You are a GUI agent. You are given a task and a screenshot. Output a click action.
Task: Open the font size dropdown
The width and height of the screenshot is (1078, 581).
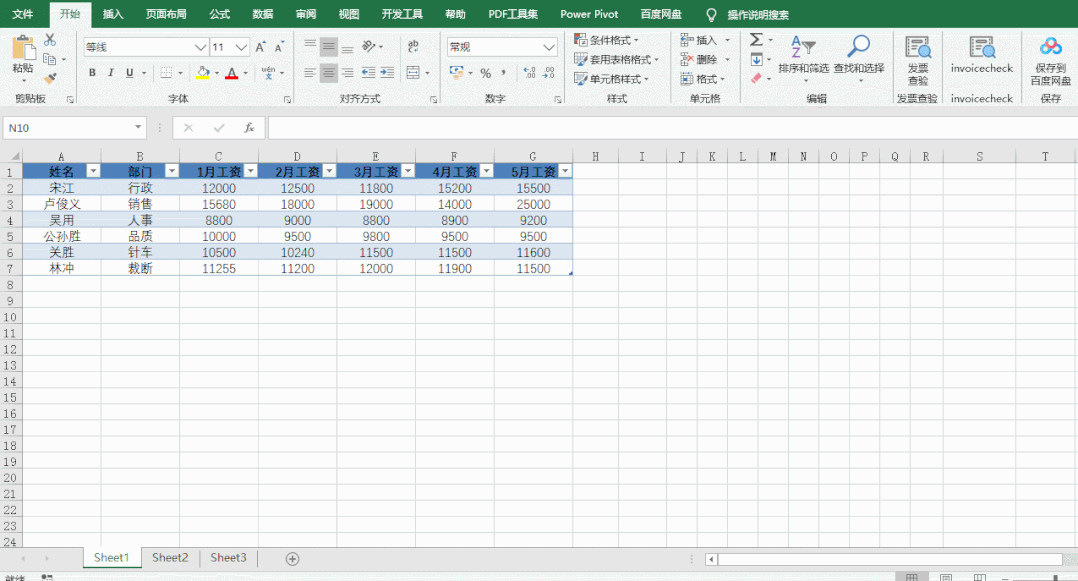(241, 47)
